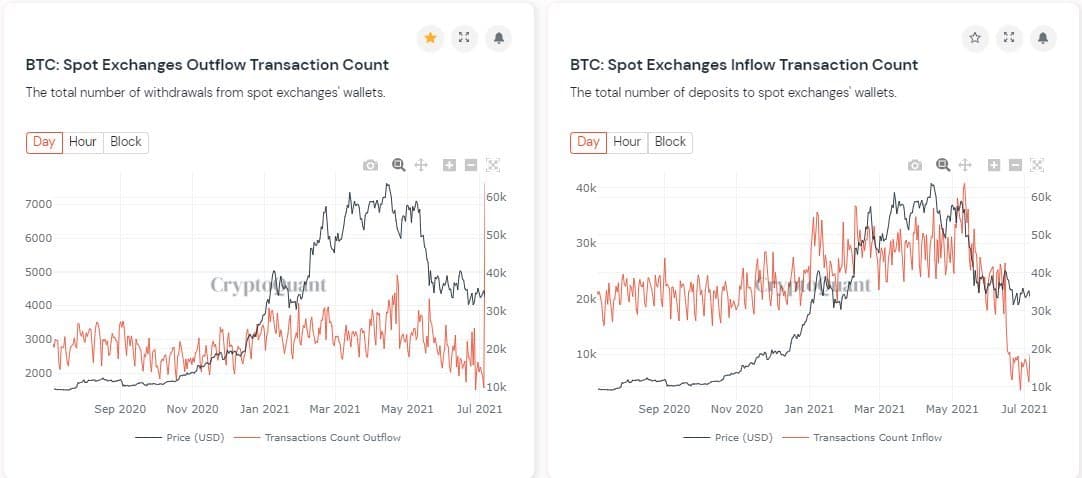Click the Inflow Transaction Count chart title
The height and width of the screenshot is (478, 1082).
[743, 65]
